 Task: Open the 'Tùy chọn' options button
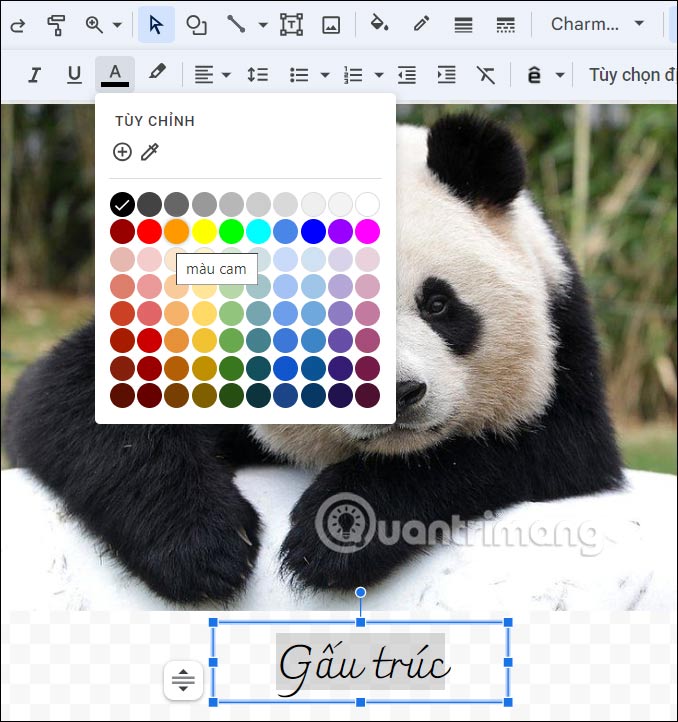click(632, 75)
